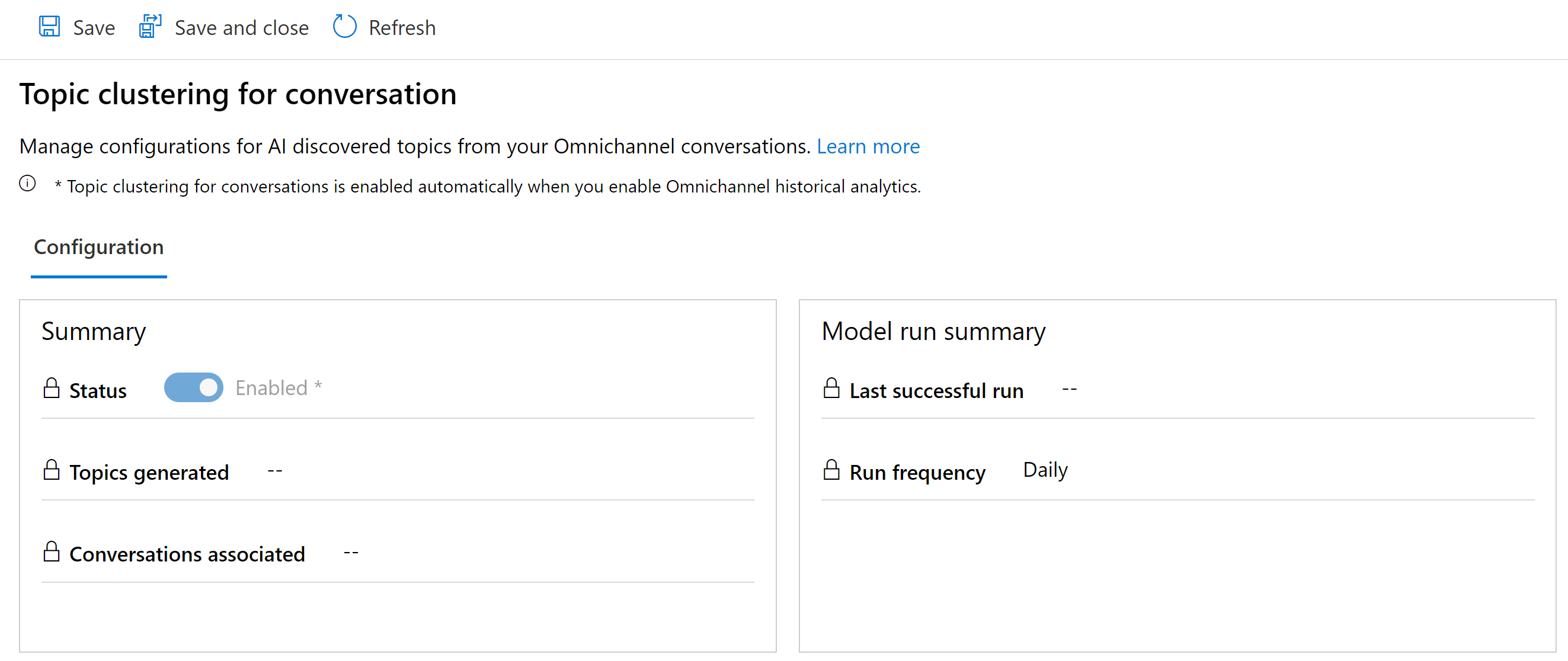The image size is (1568, 661).
Task: Click the Save and close icon
Action: (148, 27)
